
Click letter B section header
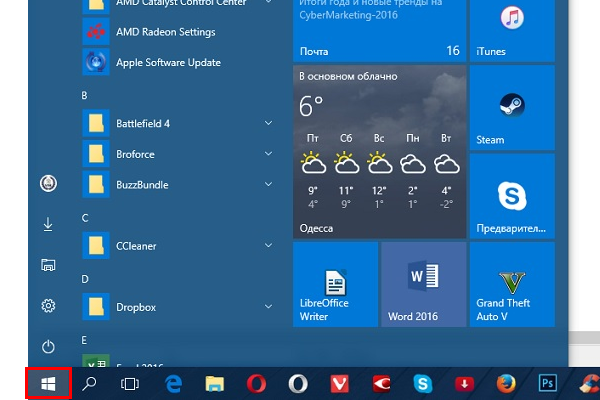pyautogui.click(x=85, y=95)
